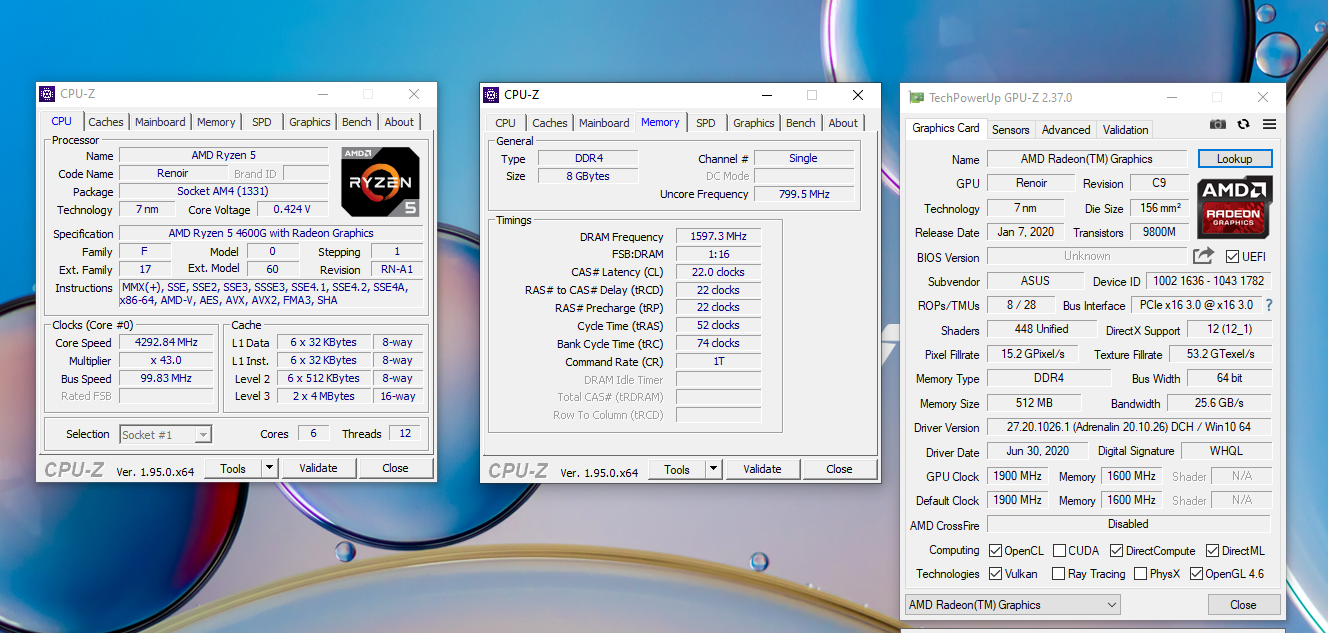
Task: Toggle the Vulkan checkbox
Action: 996,574
